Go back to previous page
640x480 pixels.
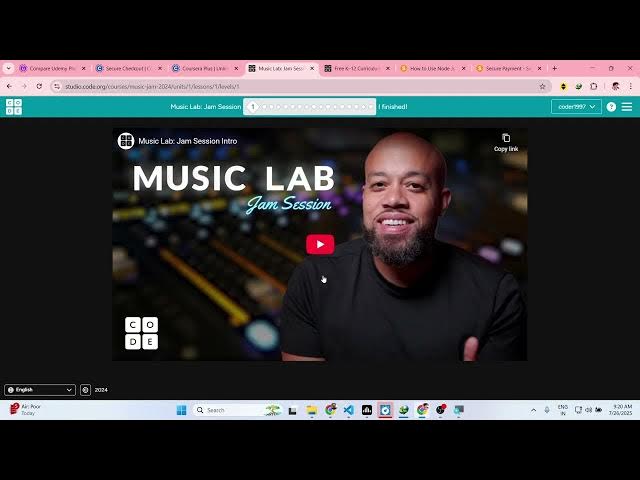[x=9, y=87]
